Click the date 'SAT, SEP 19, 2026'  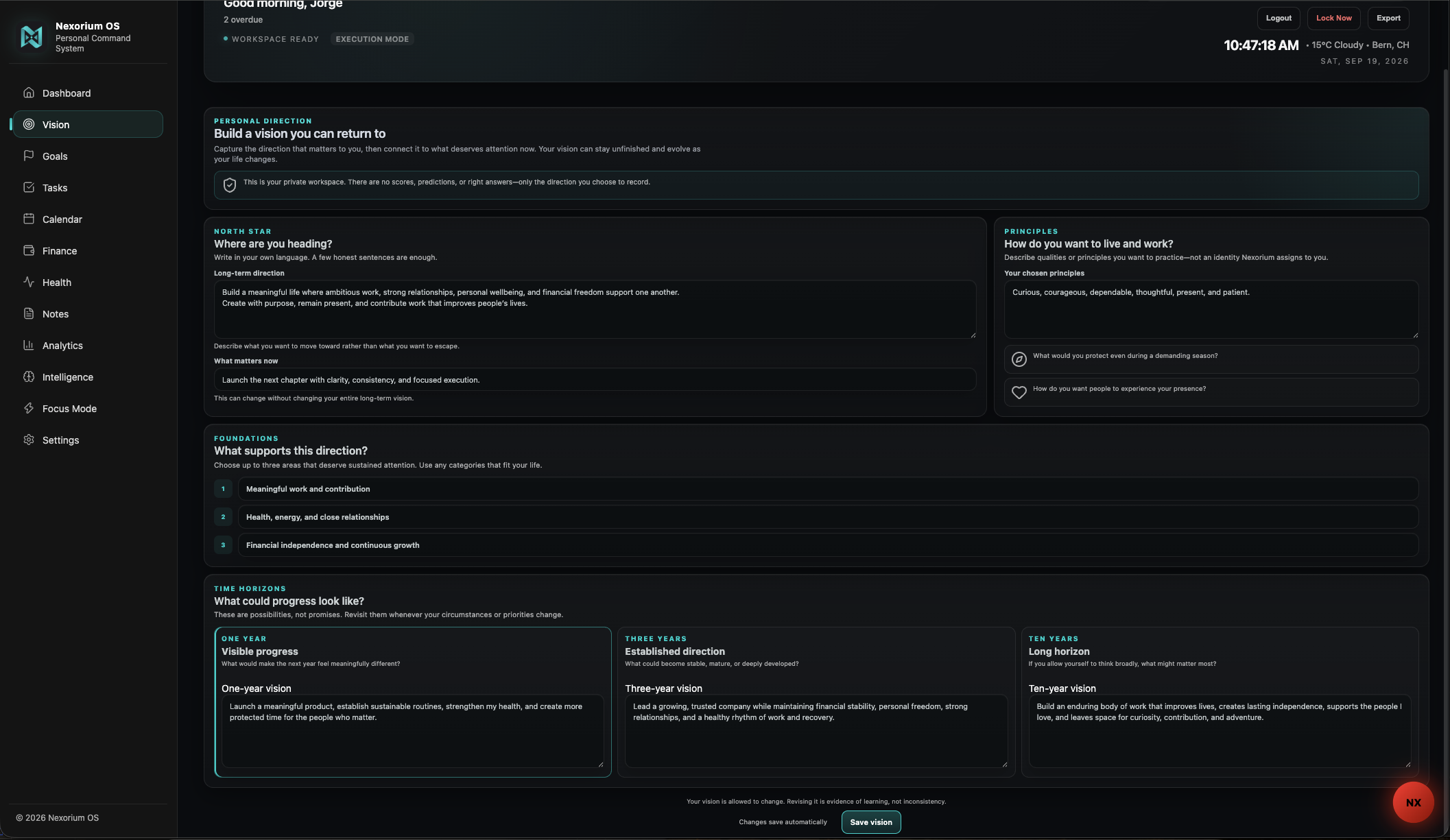pos(1364,61)
